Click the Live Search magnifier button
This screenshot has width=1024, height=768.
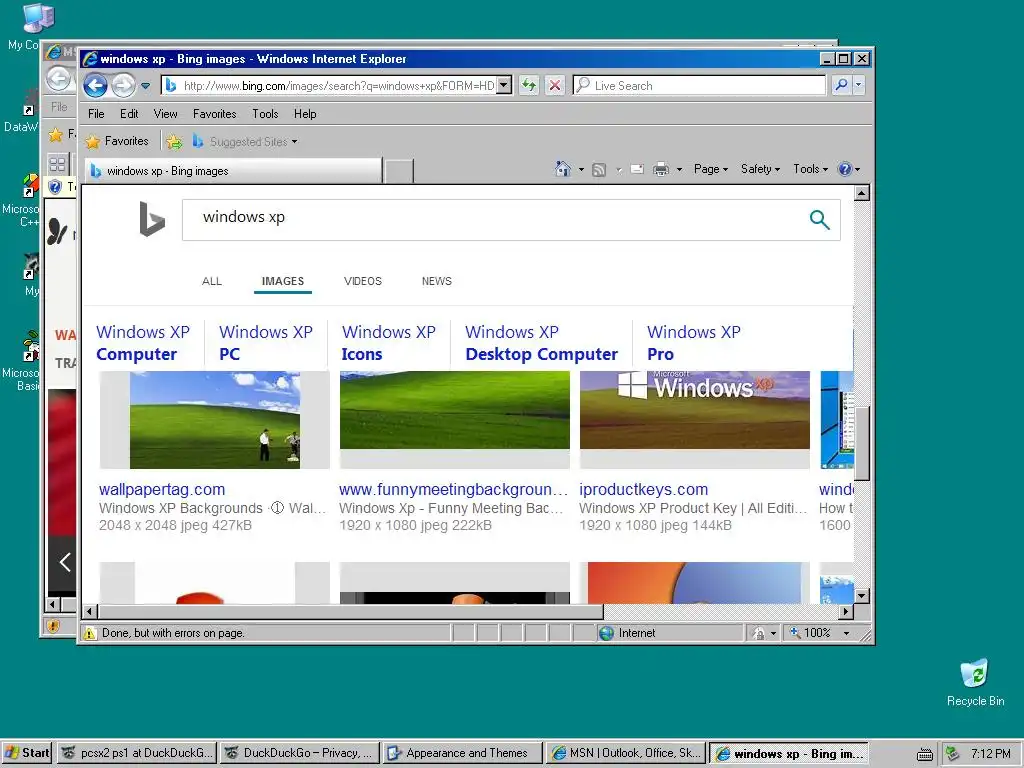[x=842, y=85]
